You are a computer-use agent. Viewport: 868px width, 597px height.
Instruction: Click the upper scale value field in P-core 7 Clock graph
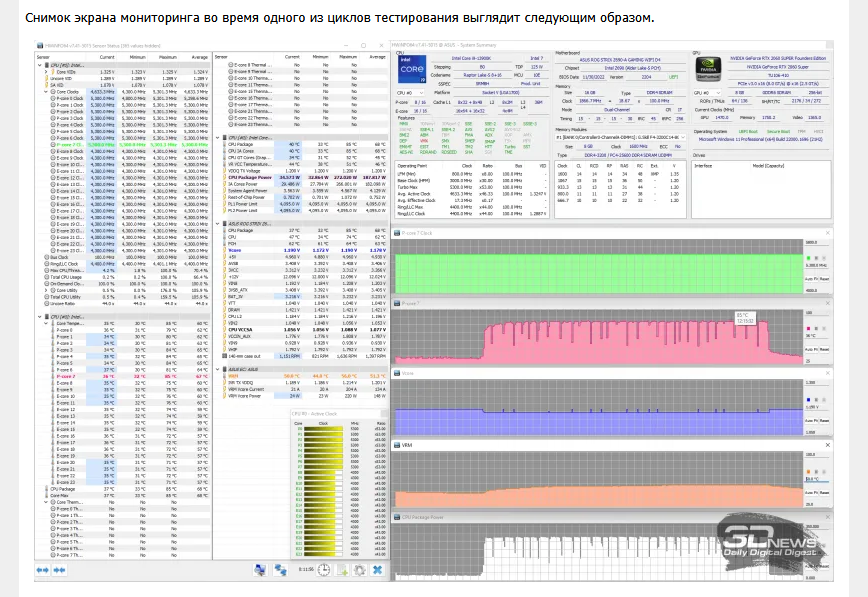(817, 243)
